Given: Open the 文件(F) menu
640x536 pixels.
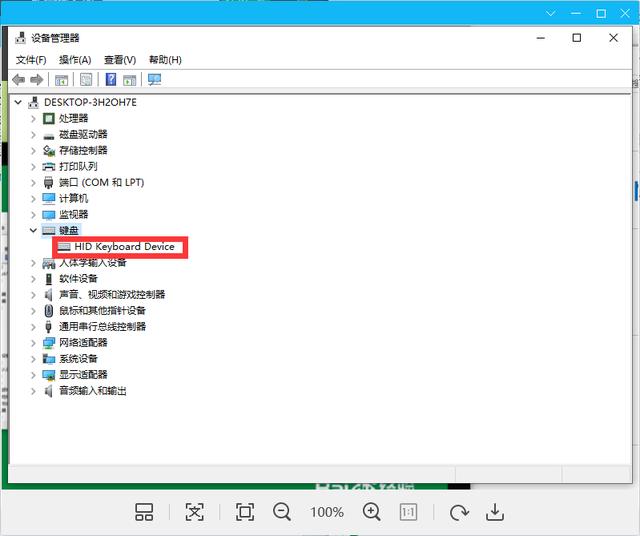Looking at the screenshot, I should [x=31, y=60].
